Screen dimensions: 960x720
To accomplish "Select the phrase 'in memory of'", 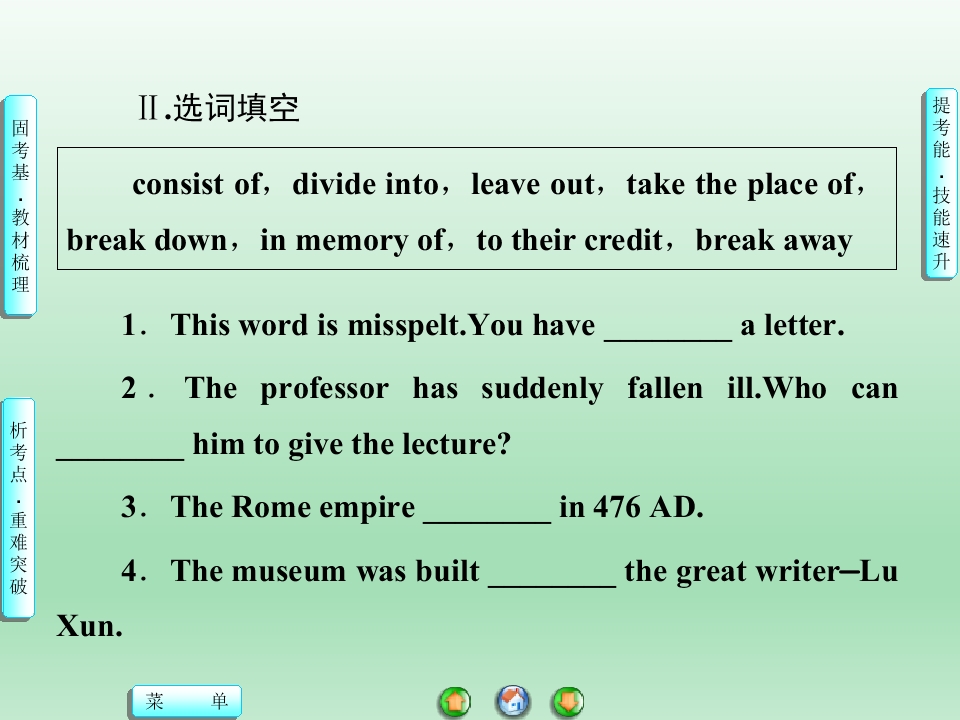I will point(352,240).
